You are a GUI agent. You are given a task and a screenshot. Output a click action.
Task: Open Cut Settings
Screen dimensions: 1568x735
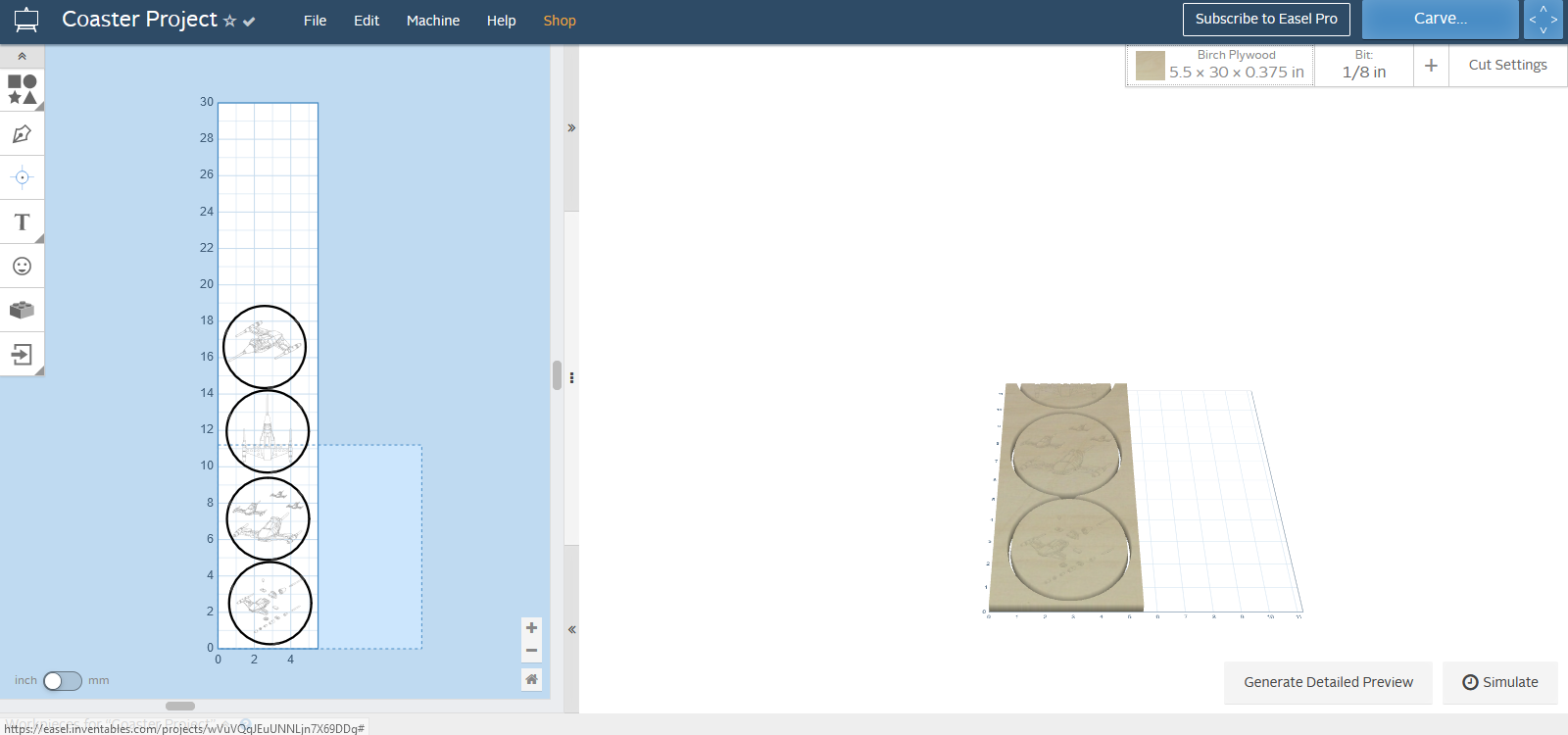pos(1507,65)
